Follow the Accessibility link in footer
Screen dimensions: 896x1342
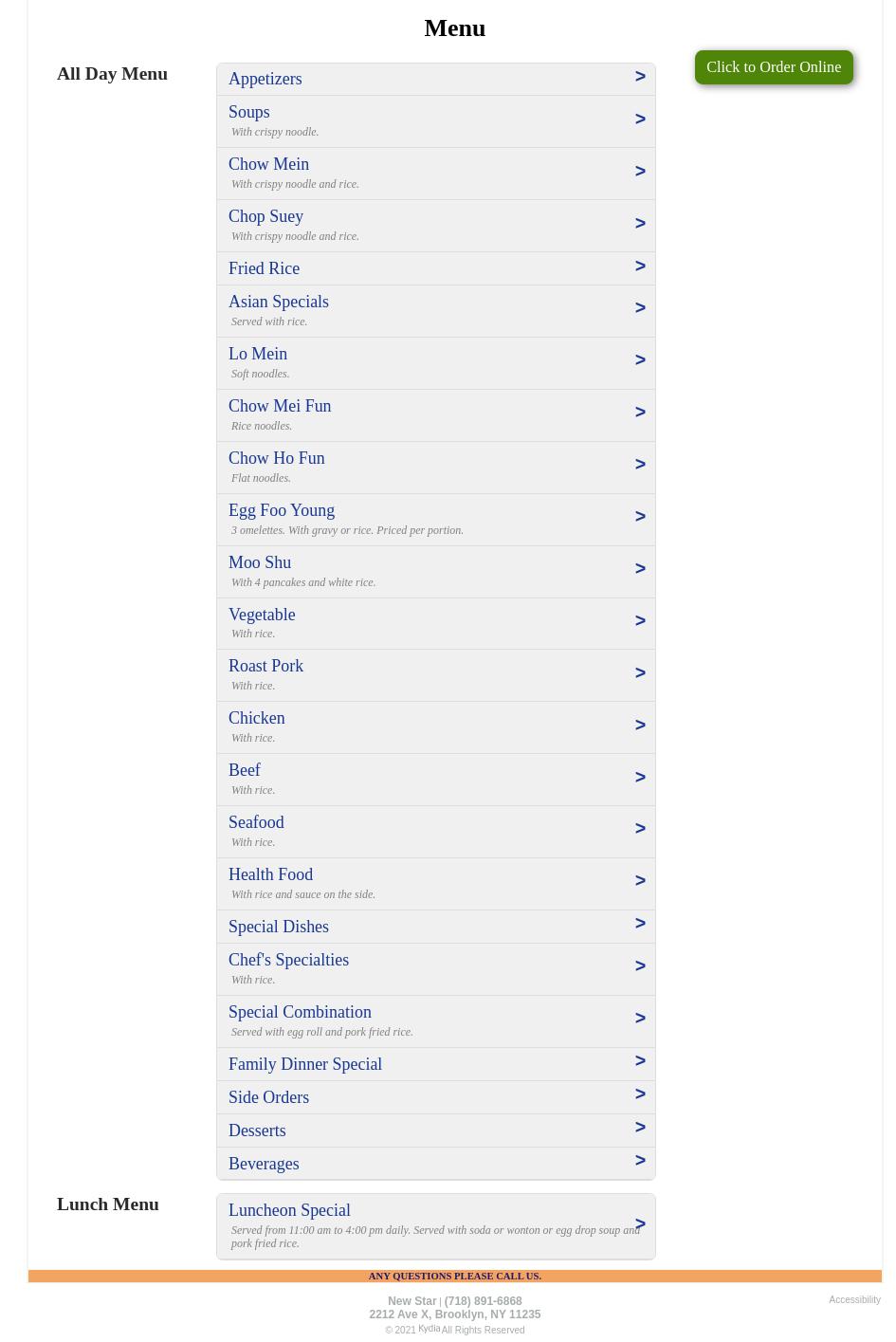pos(854,1299)
